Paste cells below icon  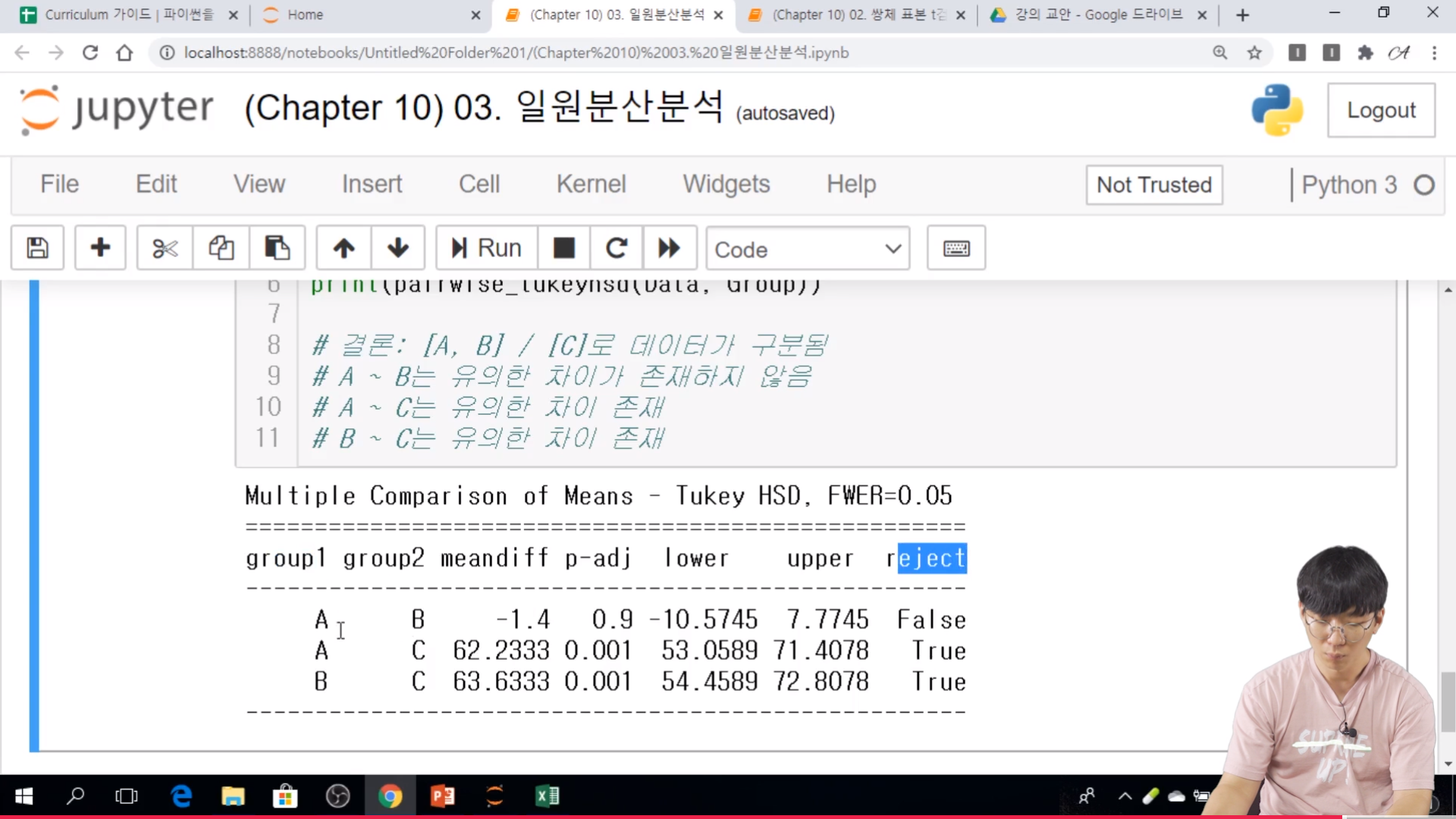click(277, 248)
